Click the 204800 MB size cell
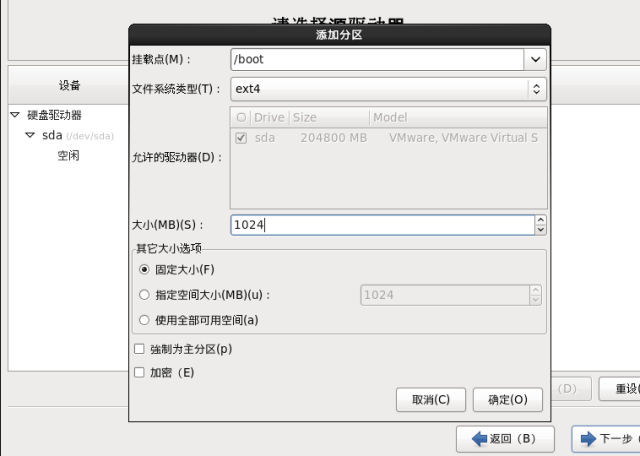 tap(333, 138)
